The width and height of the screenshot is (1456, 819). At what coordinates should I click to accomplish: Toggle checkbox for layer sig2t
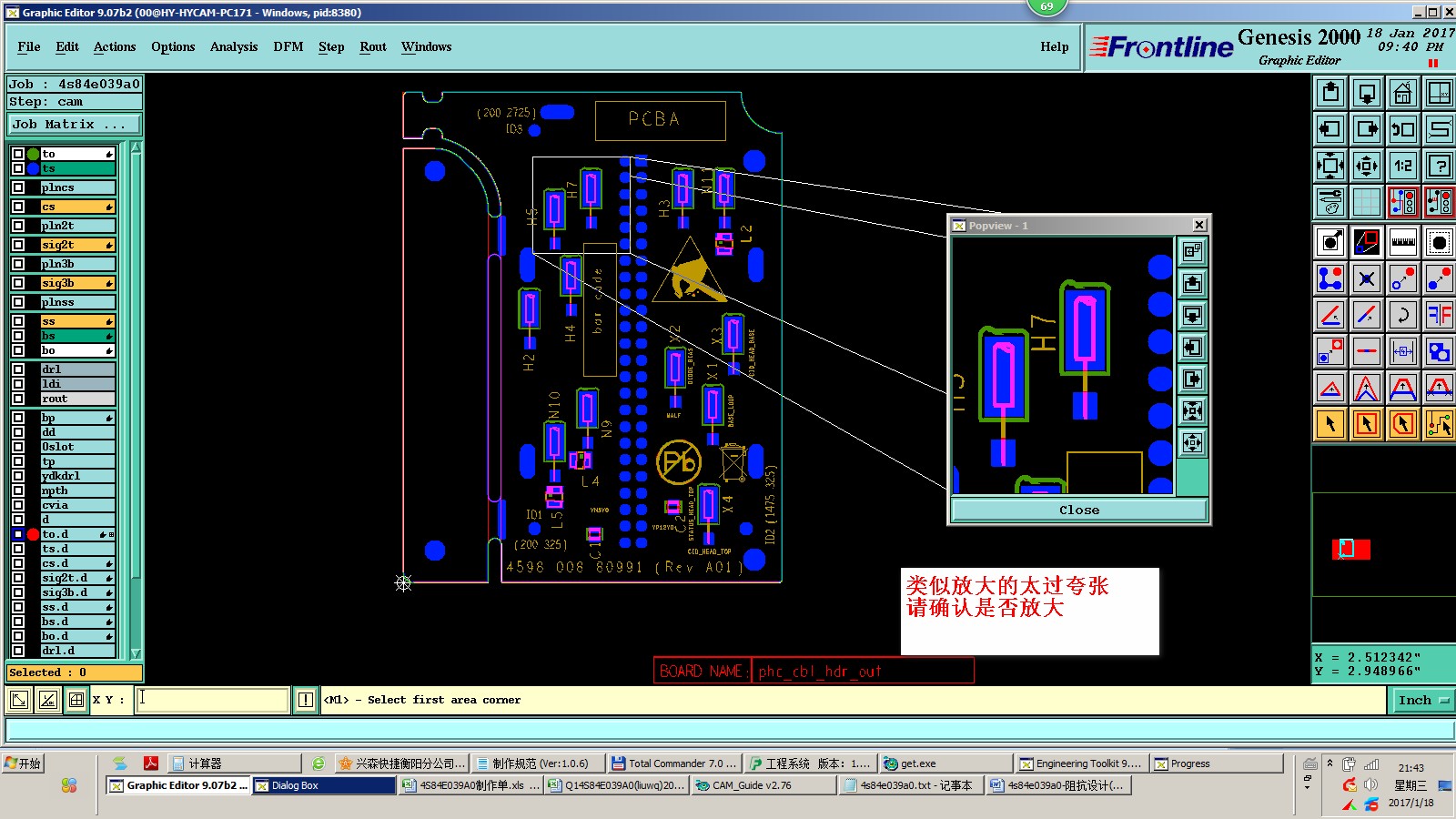[17, 245]
